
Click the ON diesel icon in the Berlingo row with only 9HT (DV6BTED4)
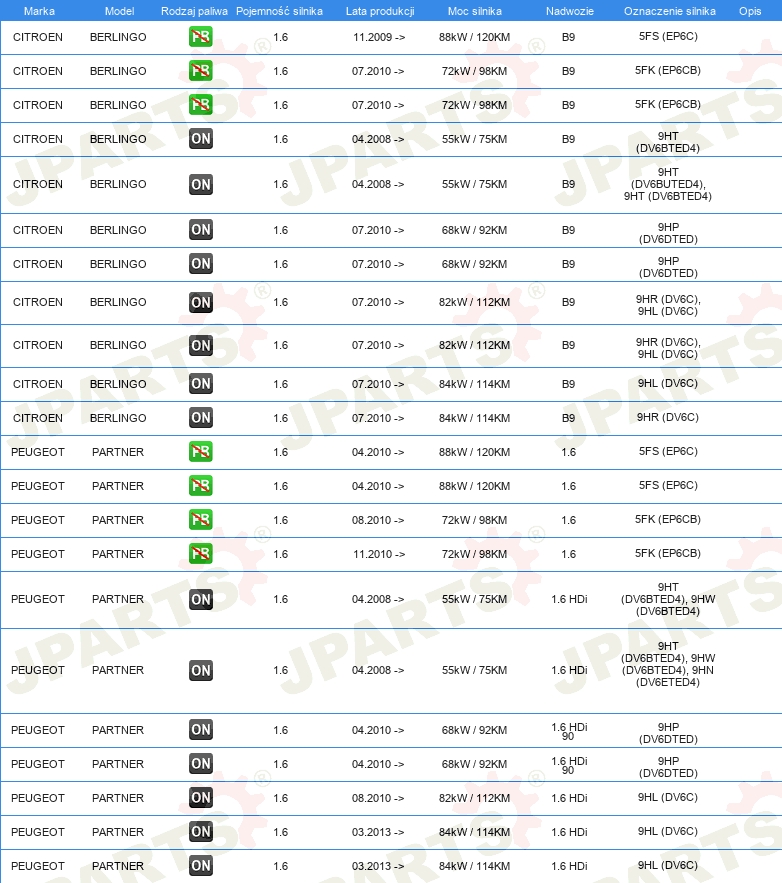pos(200,139)
